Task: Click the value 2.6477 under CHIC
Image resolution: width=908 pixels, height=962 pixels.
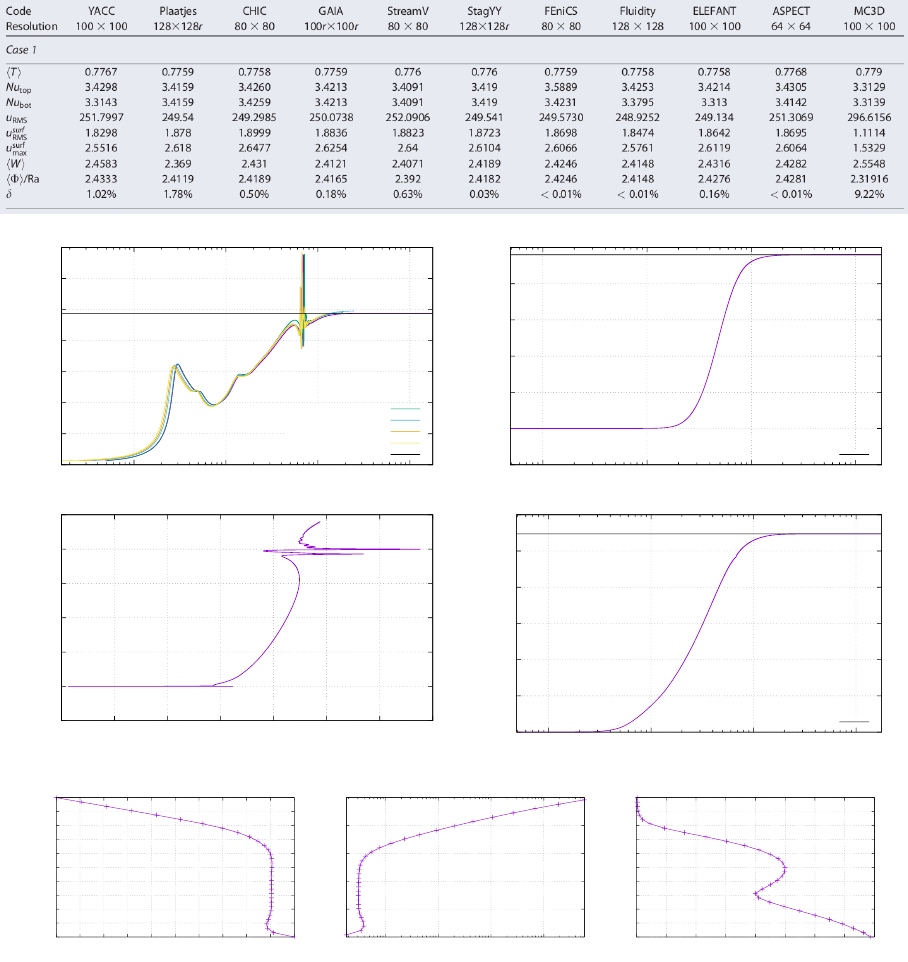Action: pyautogui.click(x=255, y=148)
